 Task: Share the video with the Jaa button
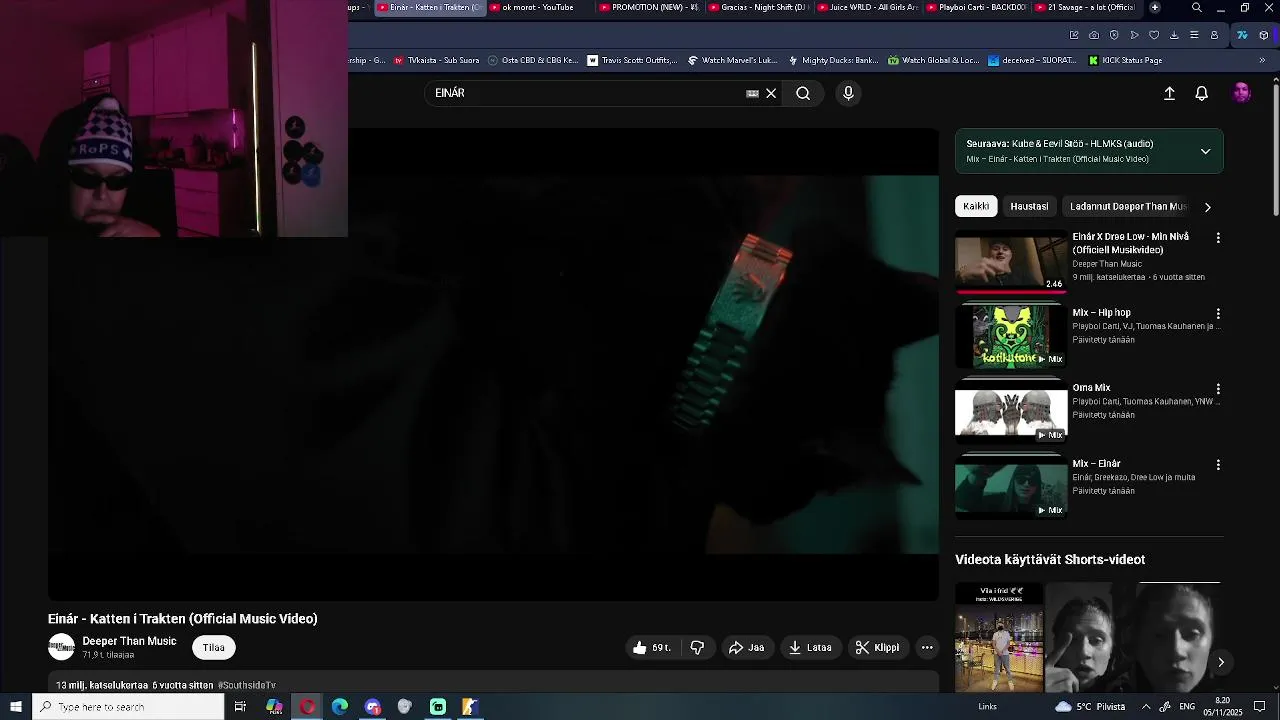click(x=746, y=647)
